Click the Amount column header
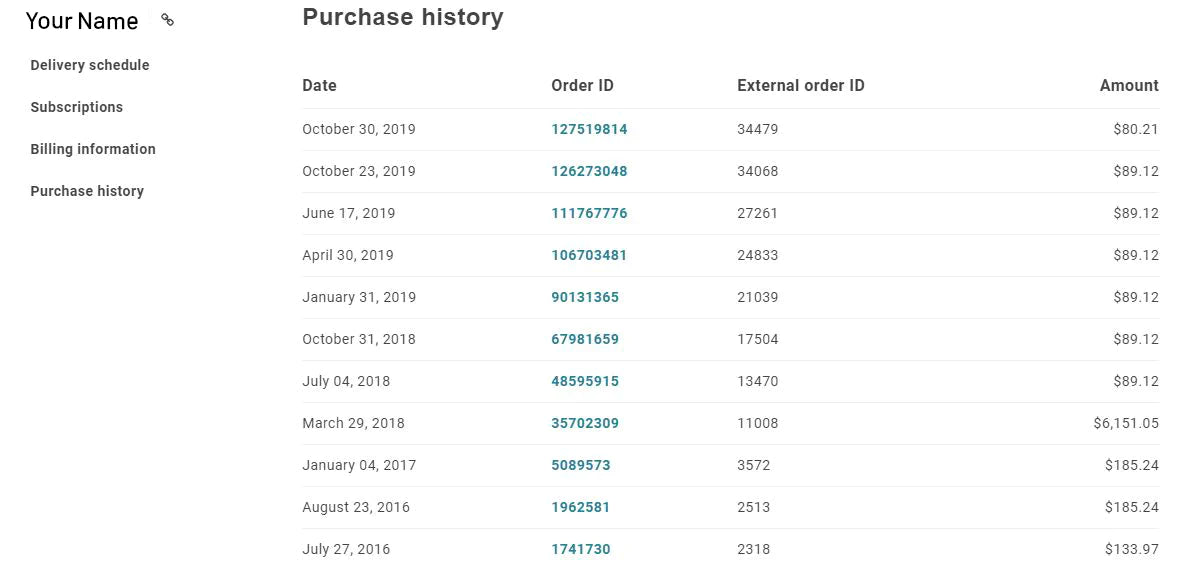The height and width of the screenshot is (582, 1197). [1129, 86]
